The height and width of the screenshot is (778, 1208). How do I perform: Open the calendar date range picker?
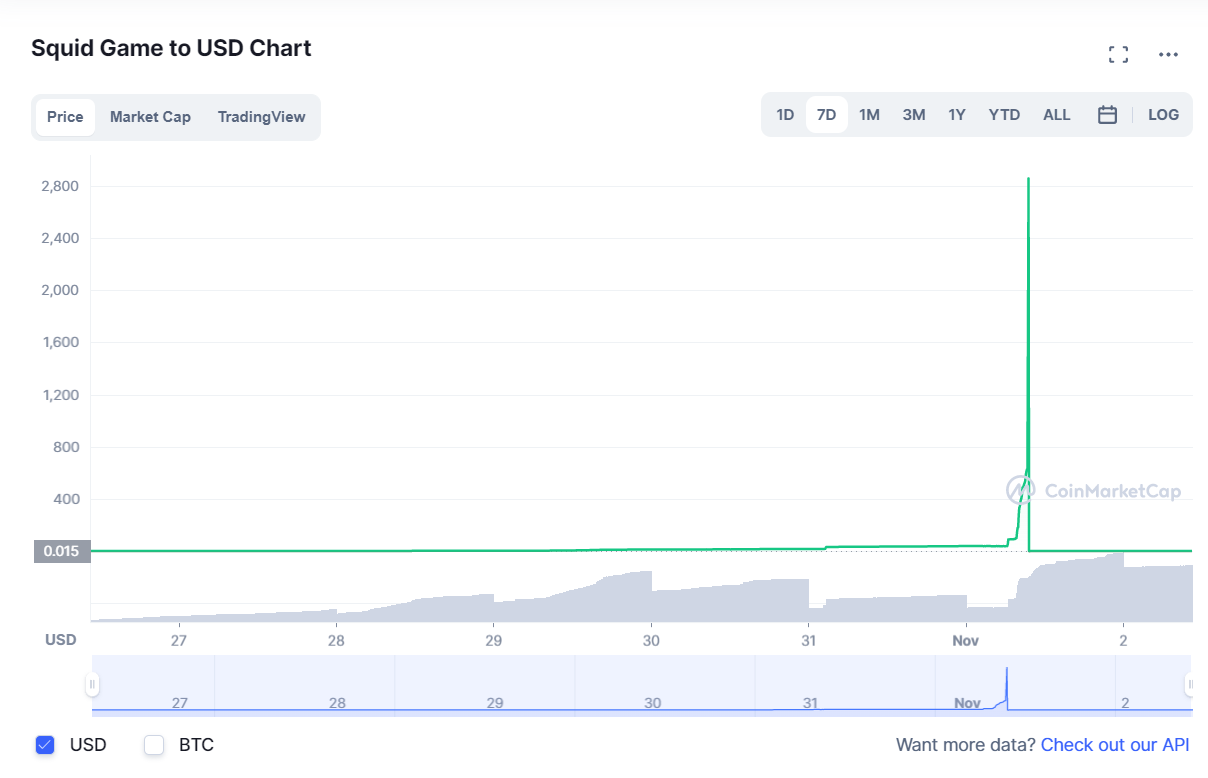pos(1107,115)
